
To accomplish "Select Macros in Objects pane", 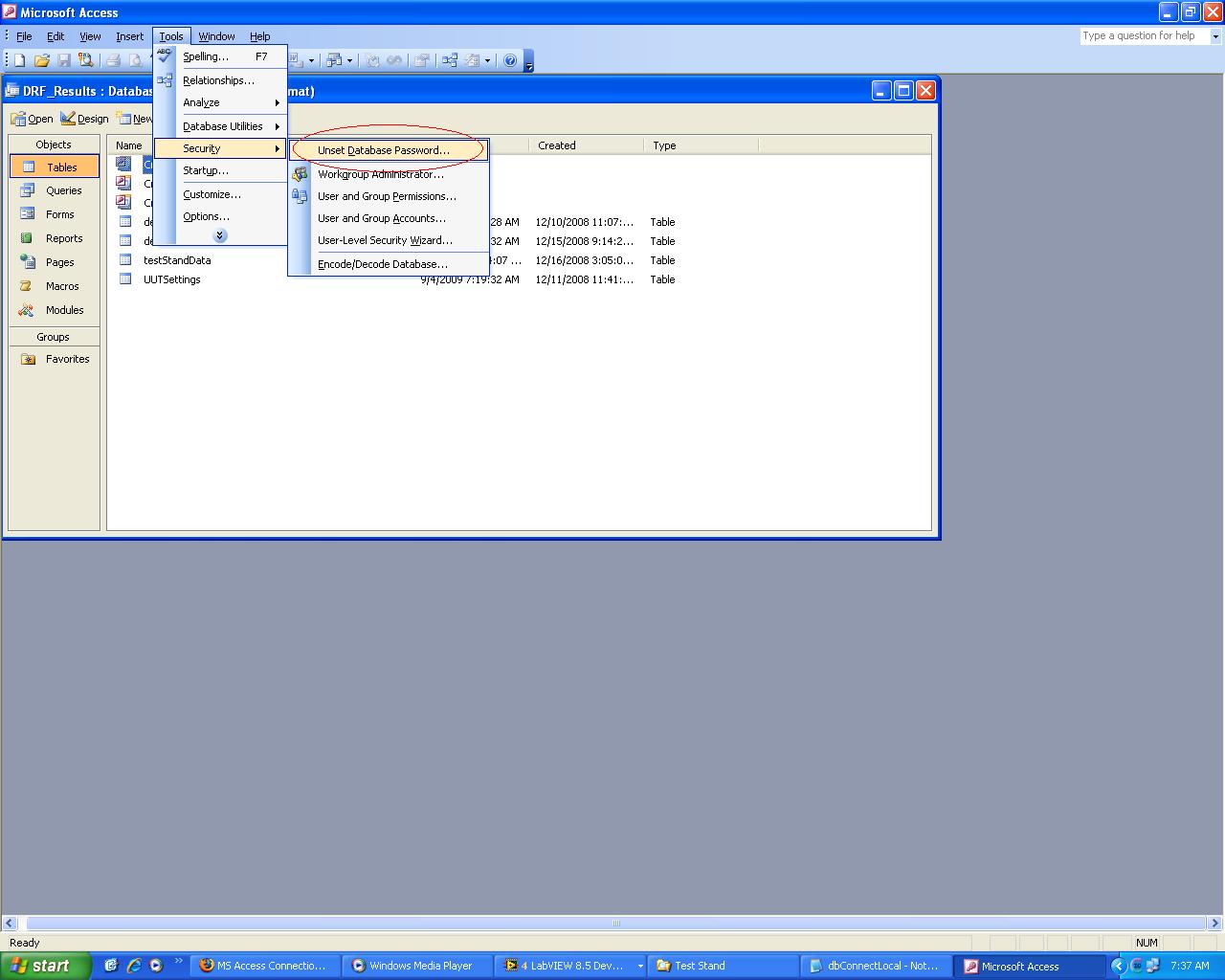I will click(55, 286).
